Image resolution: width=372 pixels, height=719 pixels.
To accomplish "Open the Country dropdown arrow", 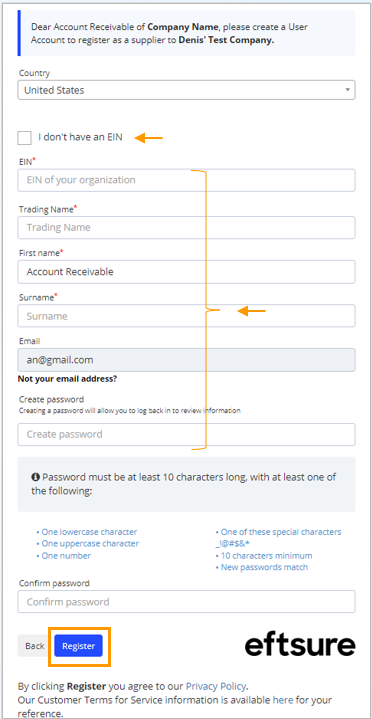I will click(x=348, y=90).
